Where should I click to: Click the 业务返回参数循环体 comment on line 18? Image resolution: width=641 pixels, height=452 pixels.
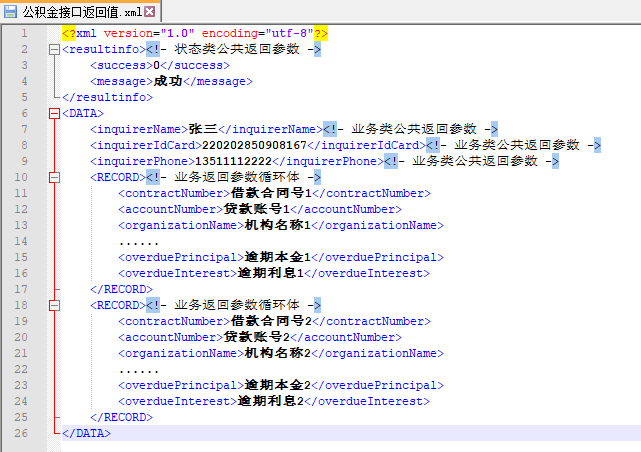[233, 305]
